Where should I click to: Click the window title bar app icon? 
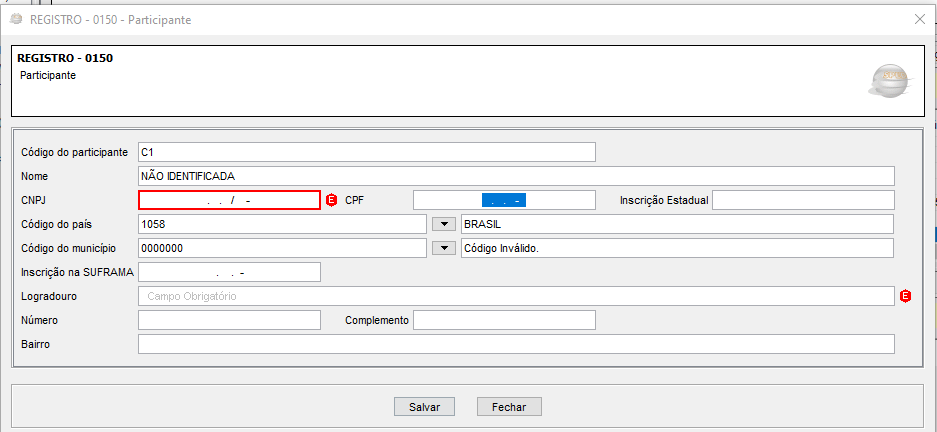click(x=16, y=19)
